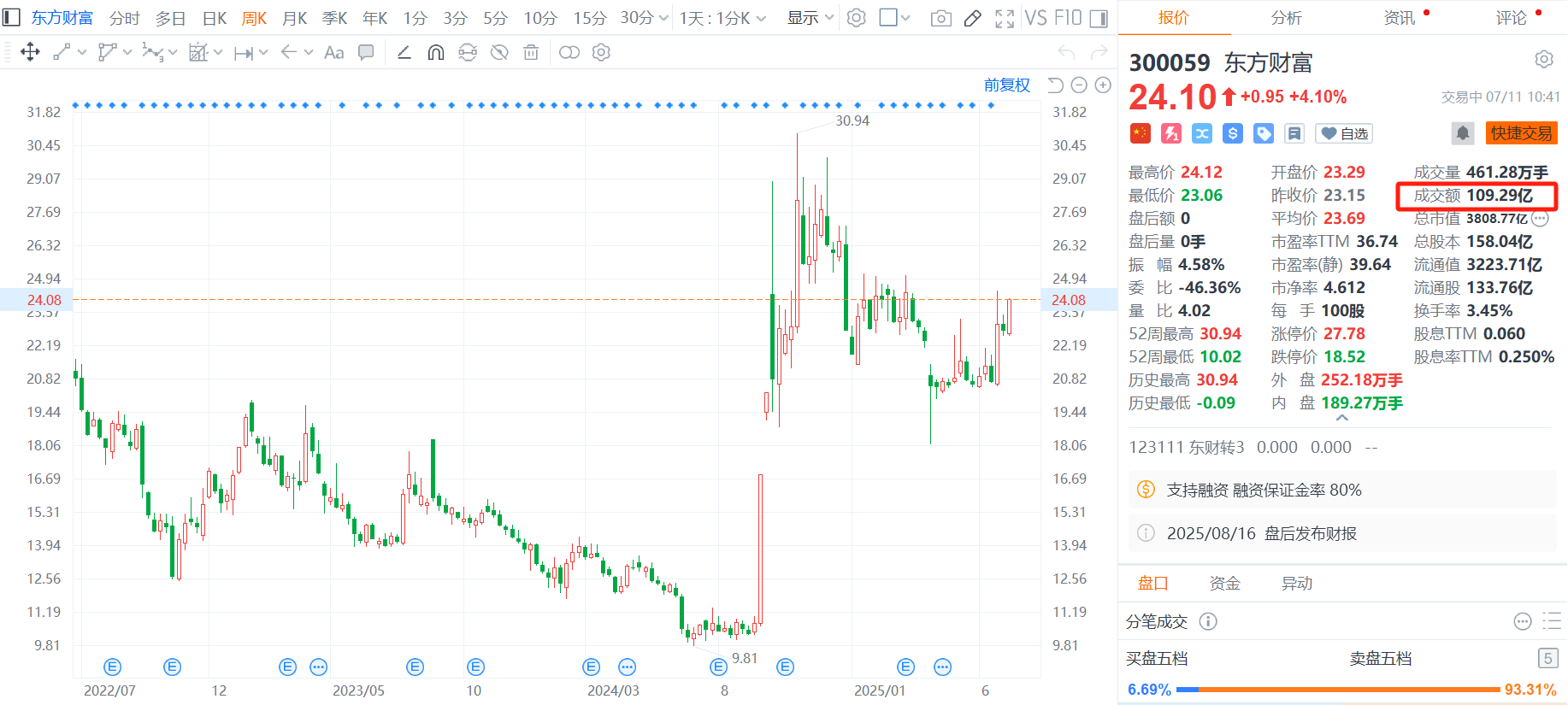Click the undo arrow

tap(1067, 53)
